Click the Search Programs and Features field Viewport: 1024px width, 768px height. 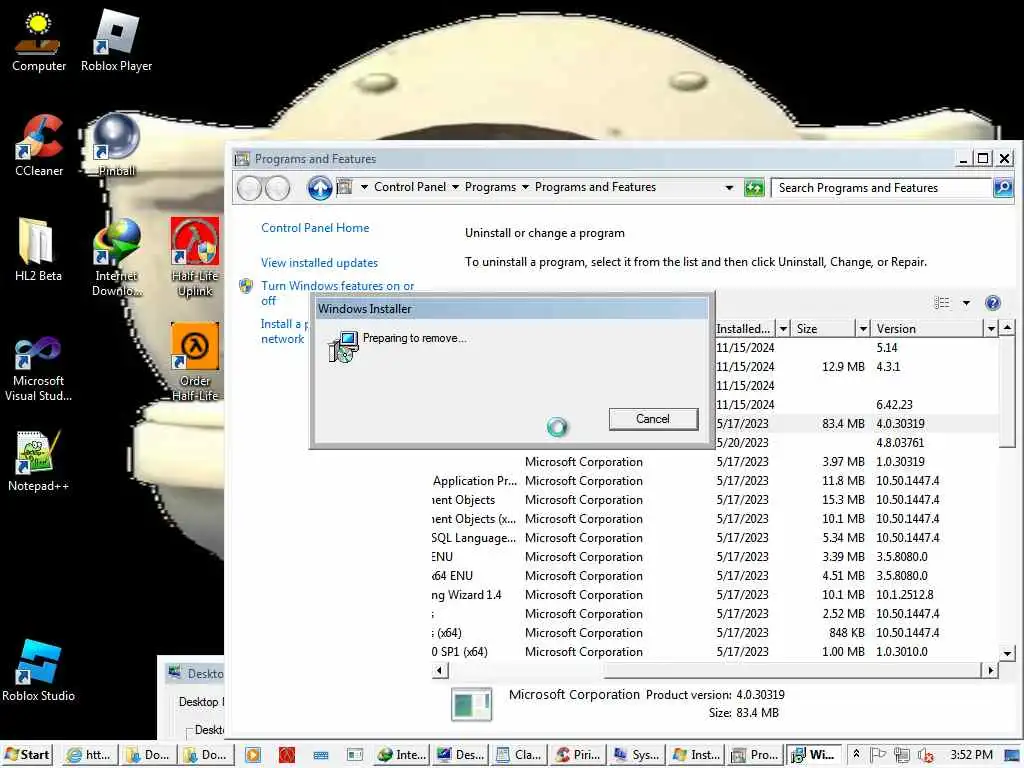pyautogui.click(x=882, y=188)
